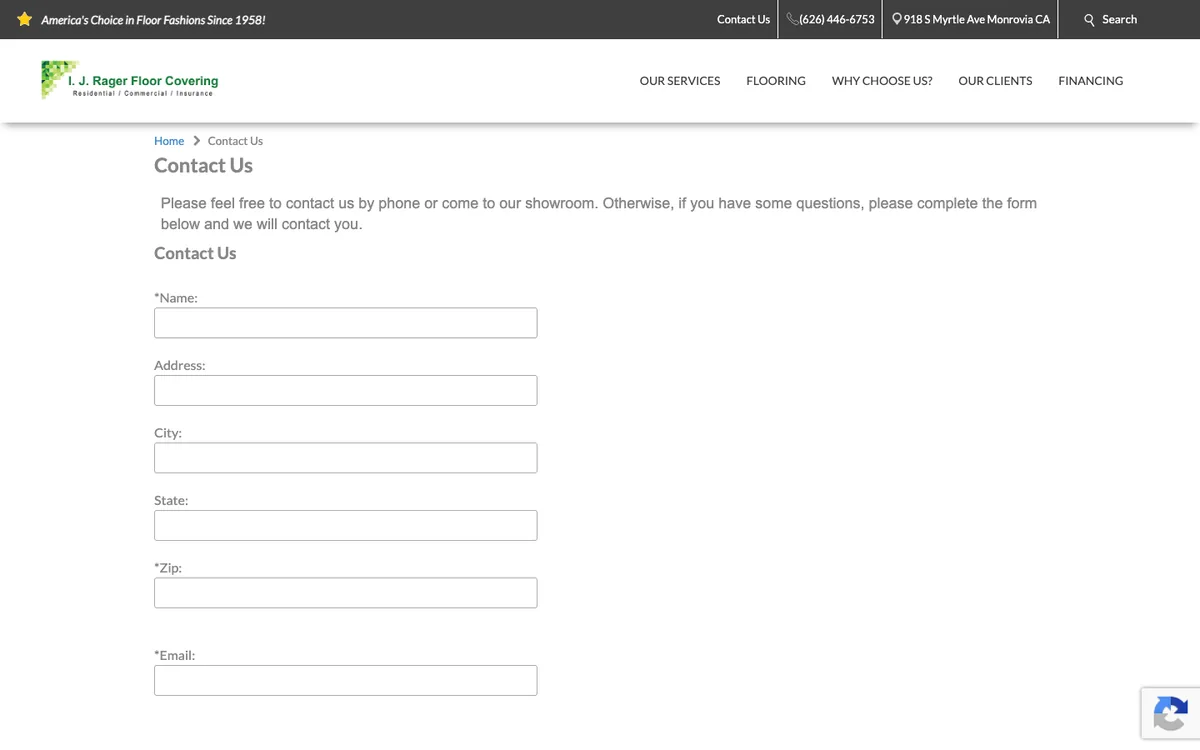Click the America's Choice in Floor Fashions tagline
Image resolution: width=1200 pixels, height=750 pixels.
pos(153,20)
